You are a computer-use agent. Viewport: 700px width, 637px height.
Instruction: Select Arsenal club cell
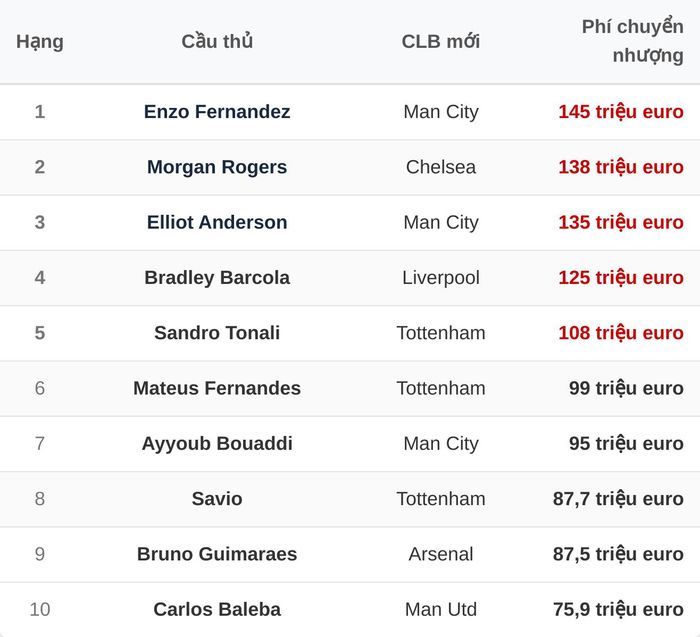tap(441, 554)
